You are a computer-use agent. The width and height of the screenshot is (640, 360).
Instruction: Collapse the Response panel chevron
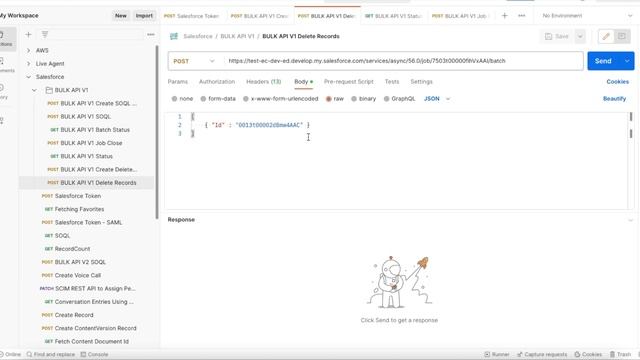tap(630, 220)
